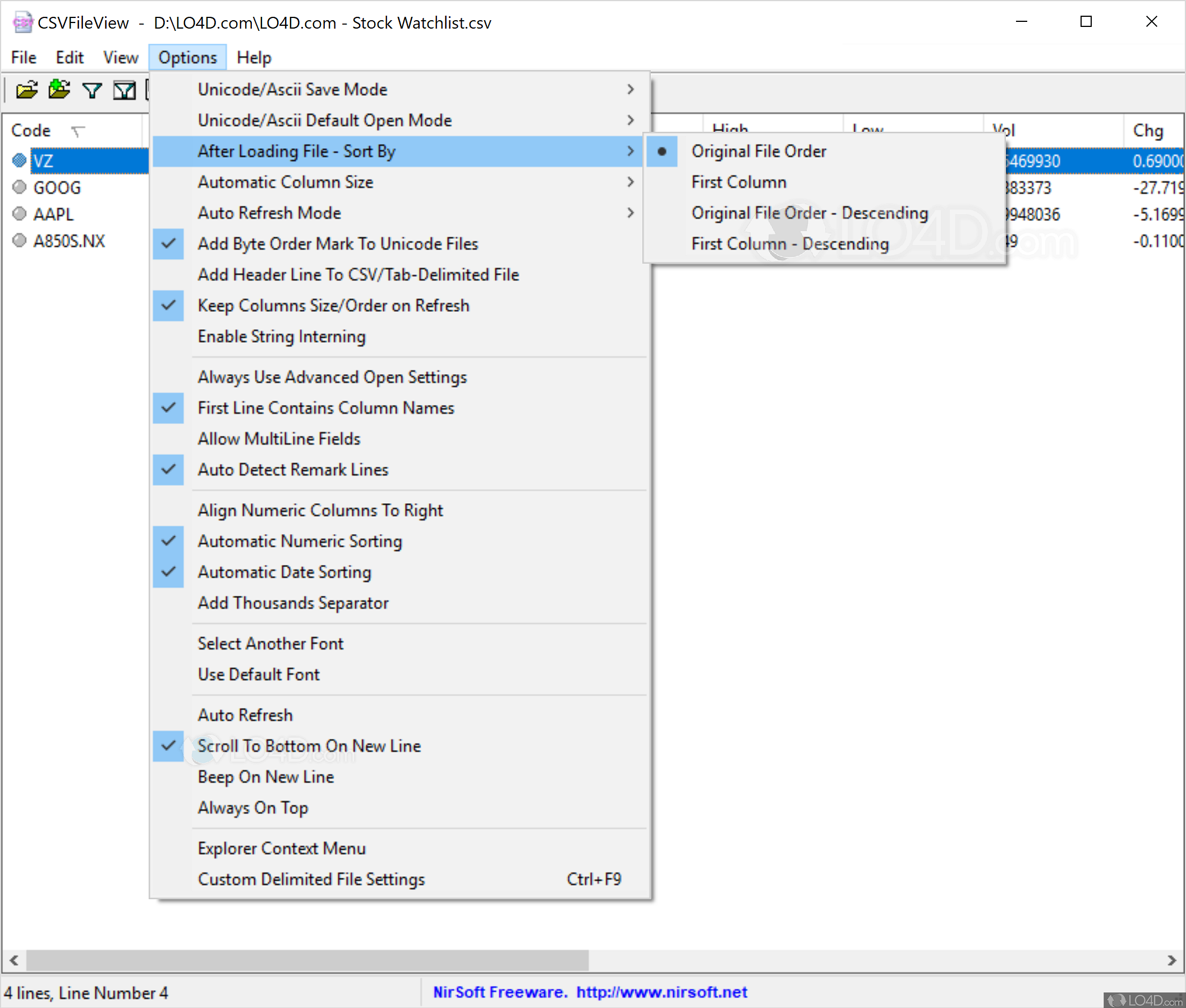
Task: Open the File menu
Action: tap(24, 58)
